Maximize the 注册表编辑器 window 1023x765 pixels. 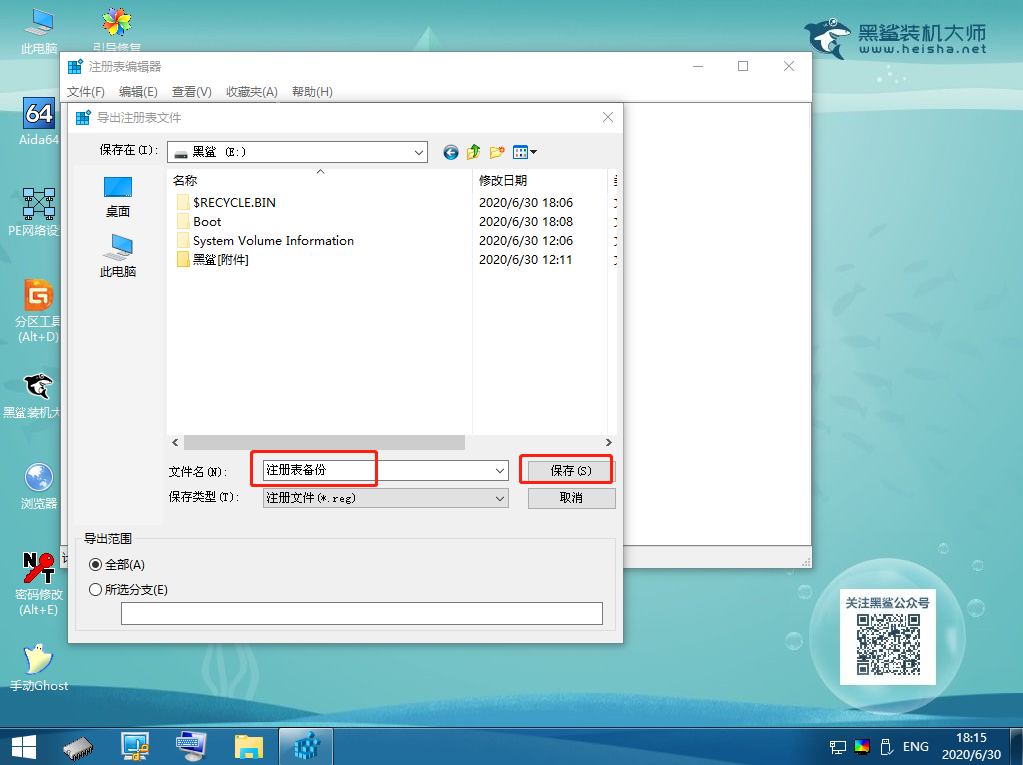[x=743, y=66]
